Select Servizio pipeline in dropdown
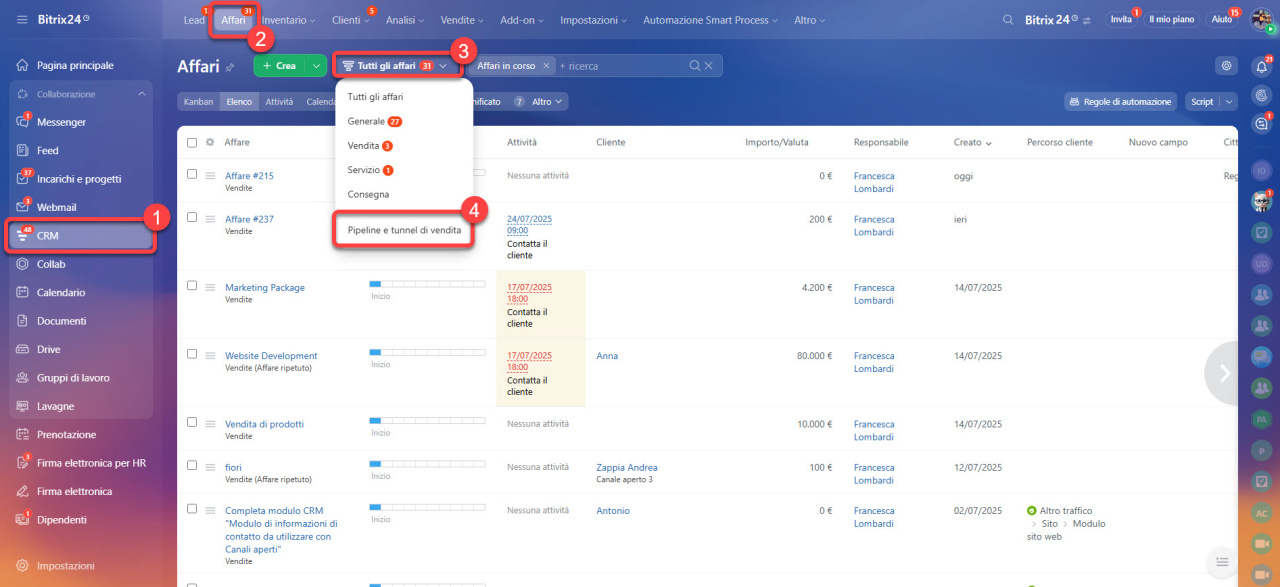The height and width of the screenshot is (587, 1280). tap(370, 170)
